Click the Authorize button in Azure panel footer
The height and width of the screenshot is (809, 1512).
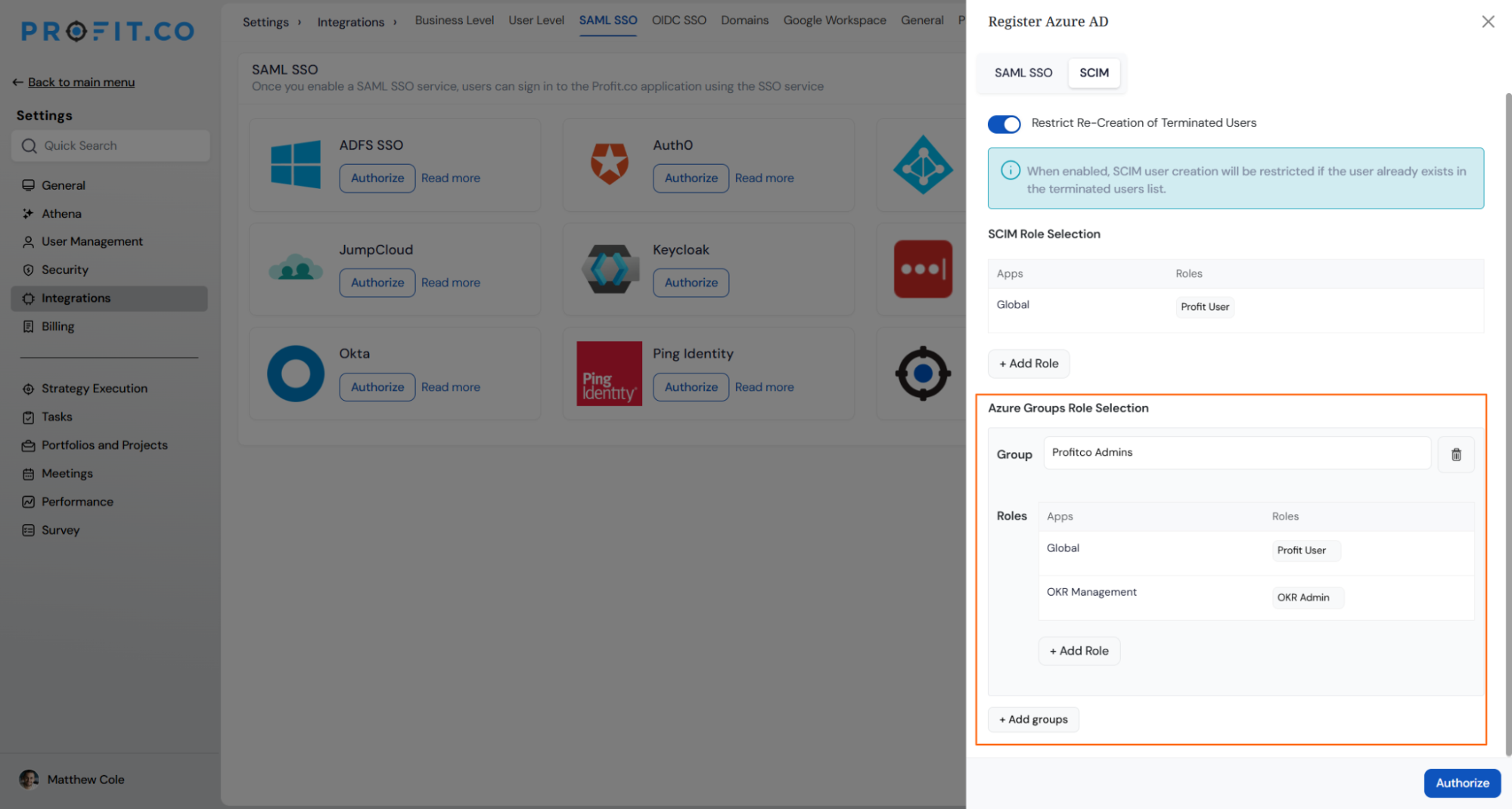tap(1462, 783)
